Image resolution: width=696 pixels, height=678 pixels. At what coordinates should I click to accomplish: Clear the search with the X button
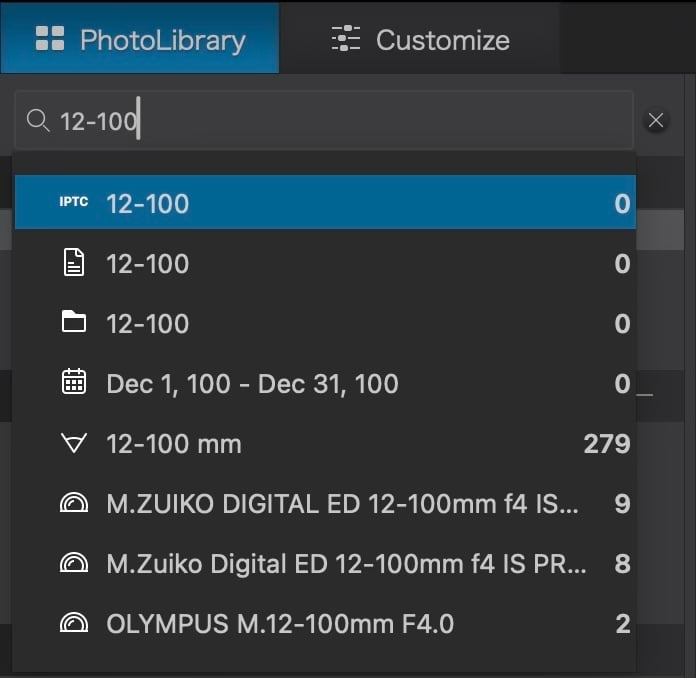(x=656, y=121)
